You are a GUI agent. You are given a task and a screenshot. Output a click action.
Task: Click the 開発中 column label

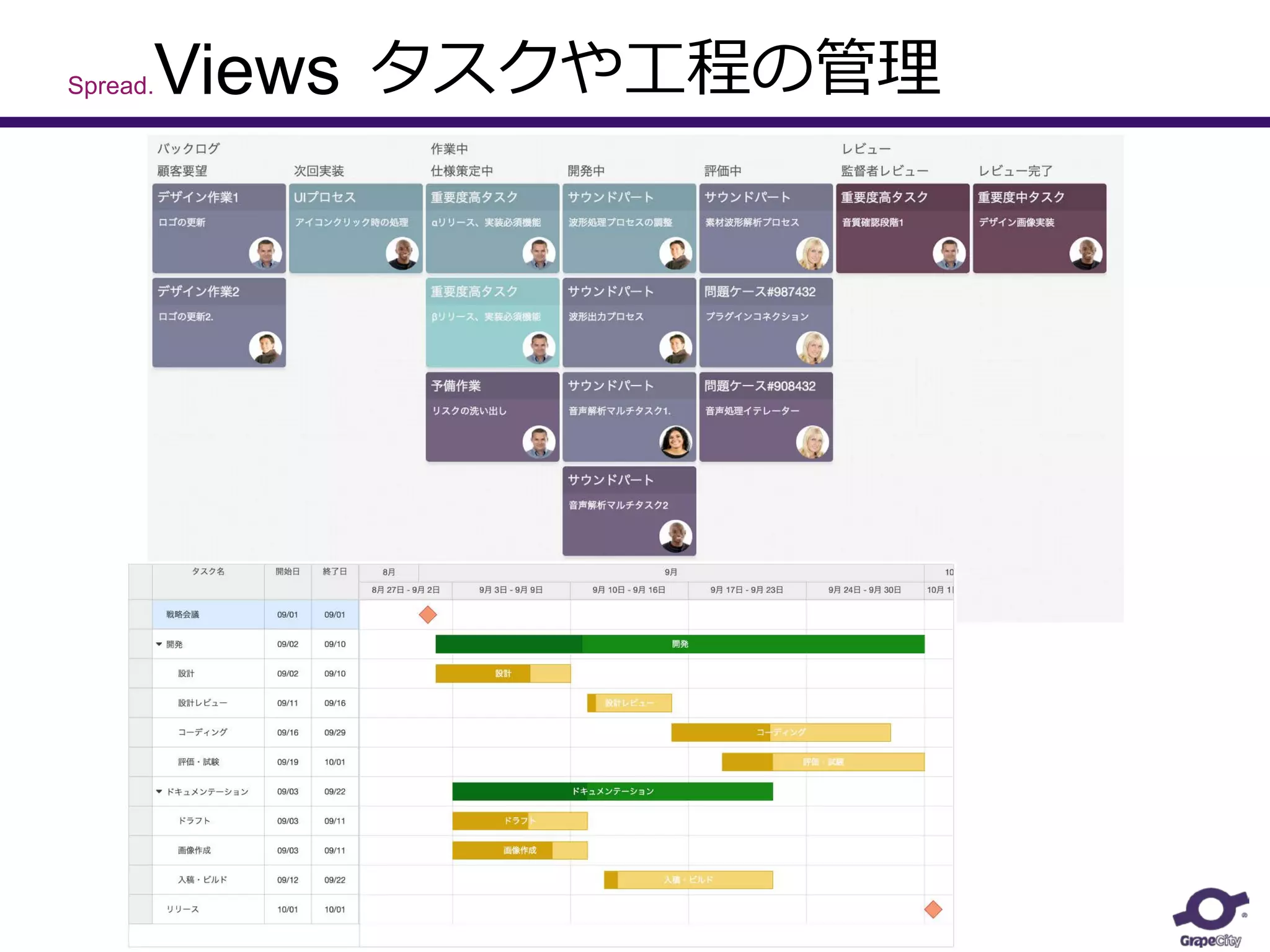click(x=586, y=170)
